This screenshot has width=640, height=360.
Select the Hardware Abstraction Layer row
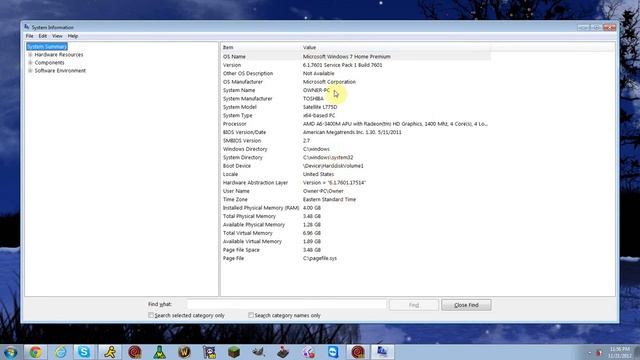[356, 183]
